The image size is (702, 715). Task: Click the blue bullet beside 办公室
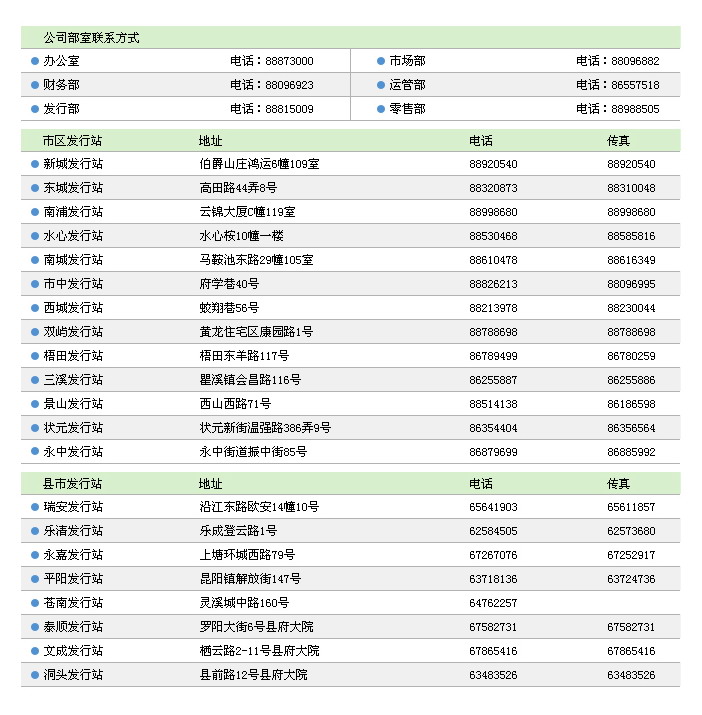[x=35, y=61]
